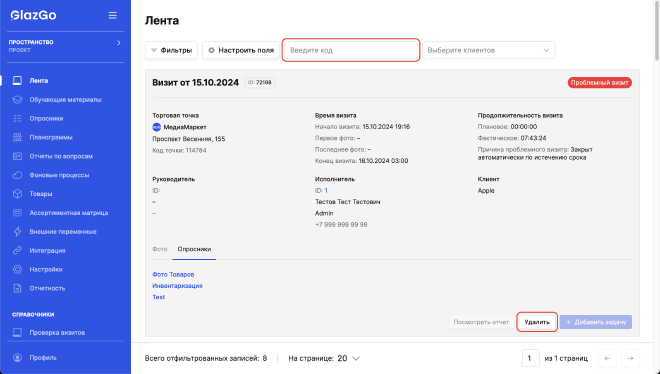This screenshot has width=660, height=374.
Task: Click phone number +7 999 999 99 99
Action: click(341, 225)
